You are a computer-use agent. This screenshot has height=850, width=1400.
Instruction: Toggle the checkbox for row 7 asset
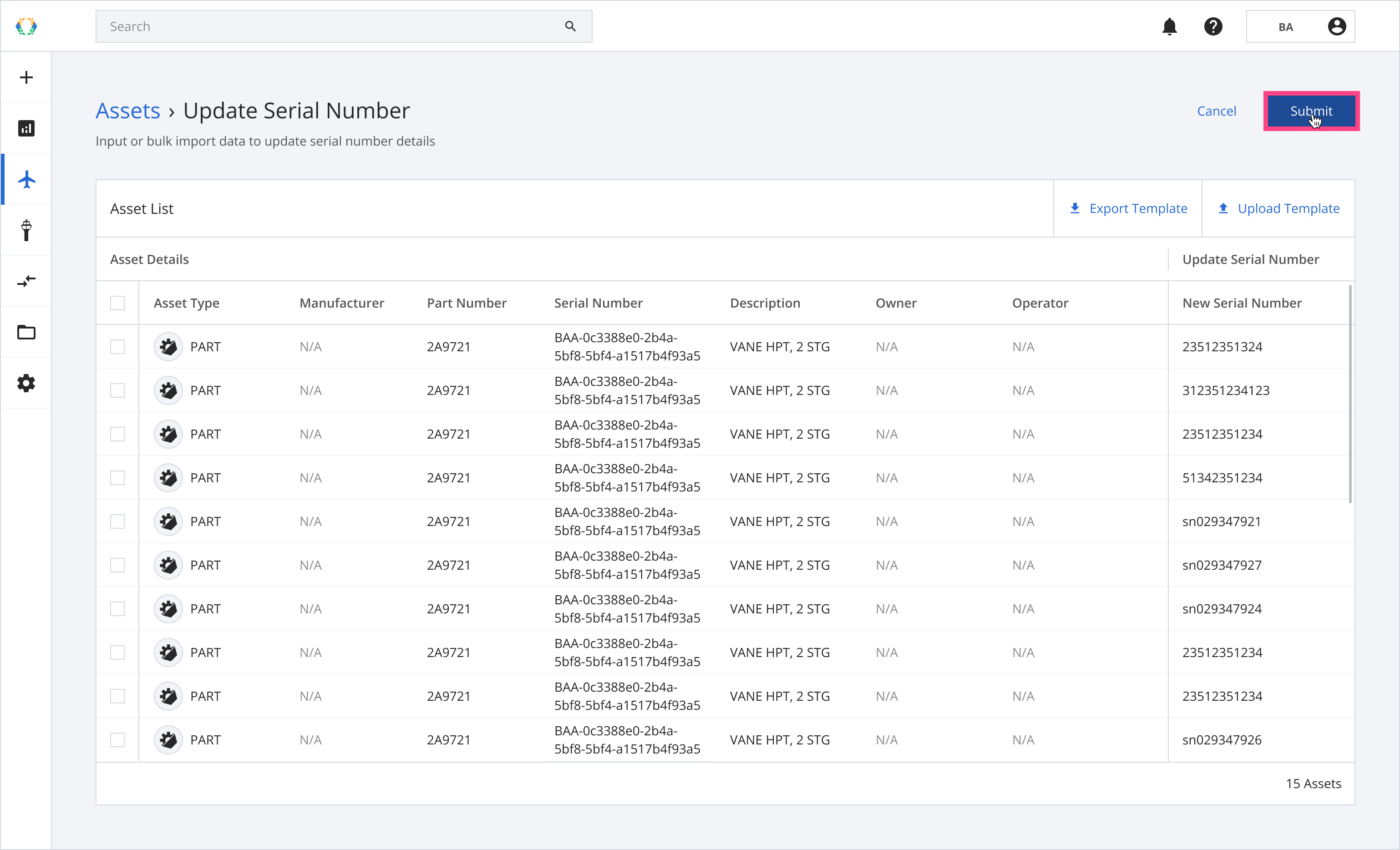tap(117, 608)
